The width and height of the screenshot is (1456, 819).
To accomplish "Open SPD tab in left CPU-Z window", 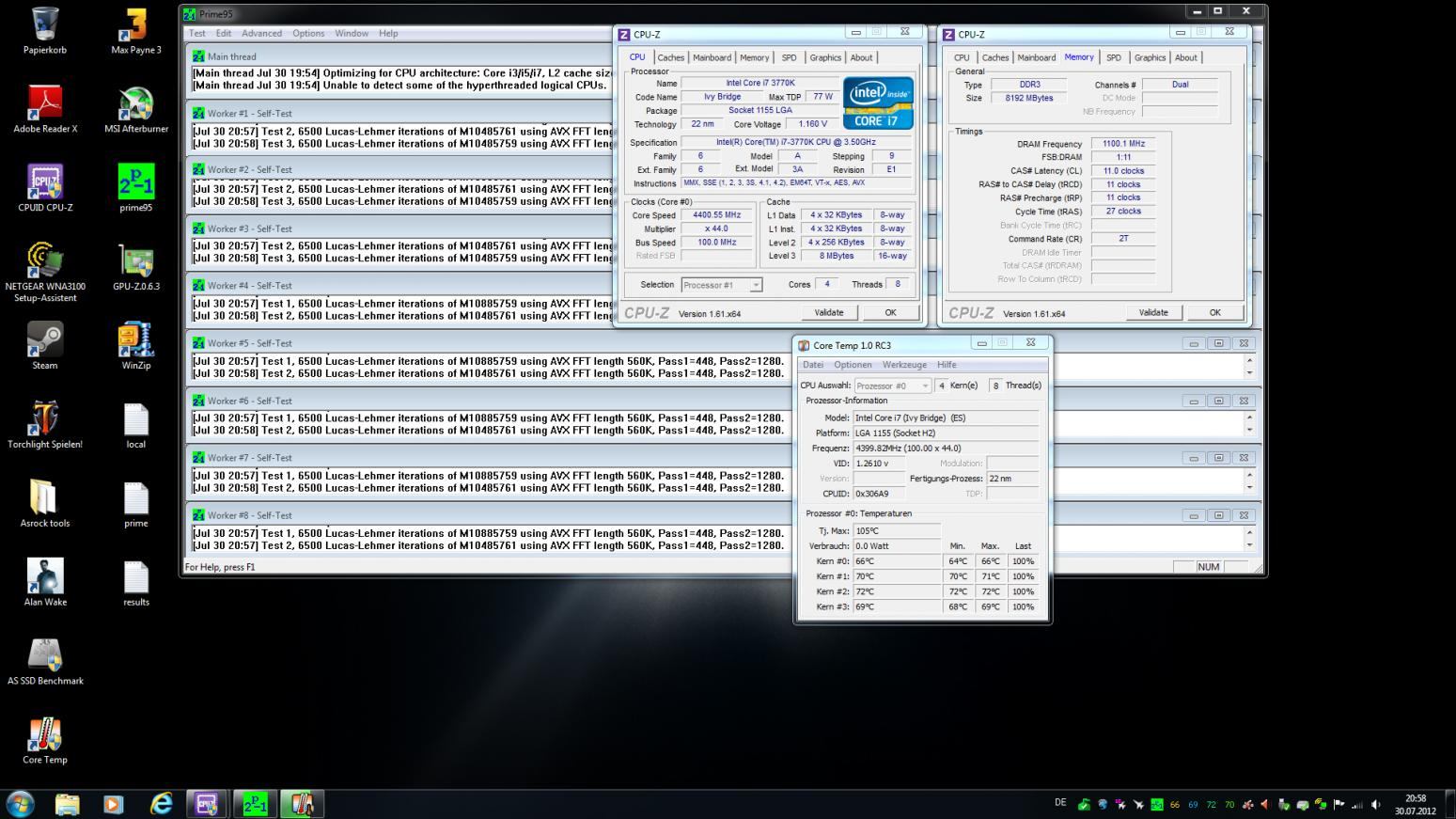I will click(x=789, y=57).
